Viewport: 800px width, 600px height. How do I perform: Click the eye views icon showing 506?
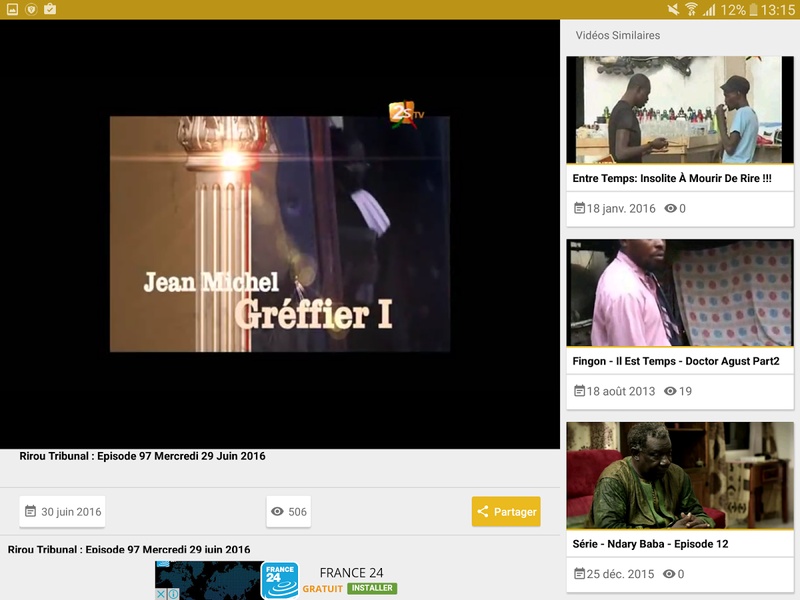277,511
